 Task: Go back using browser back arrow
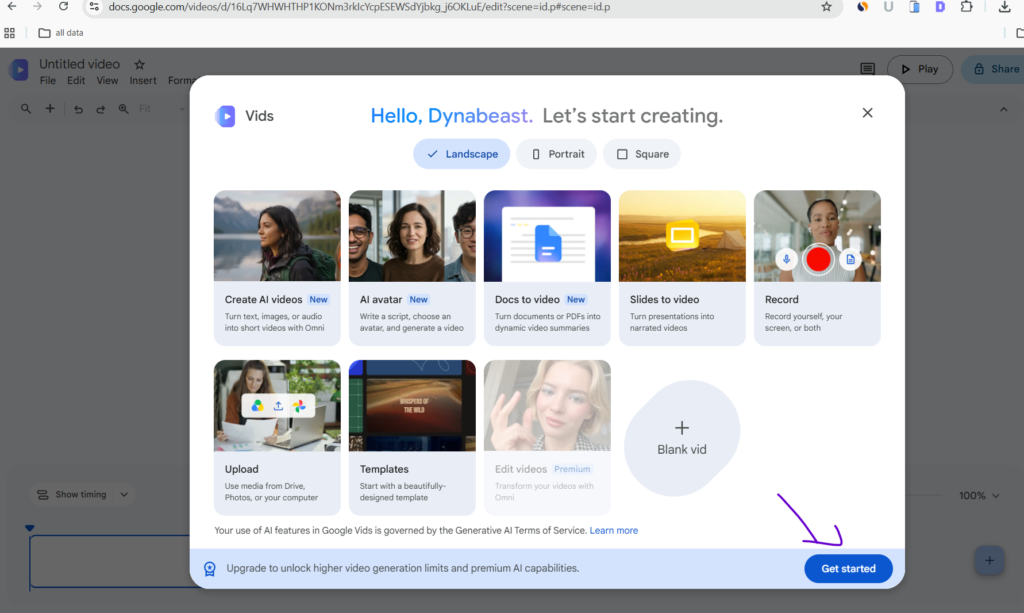point(12,7)
